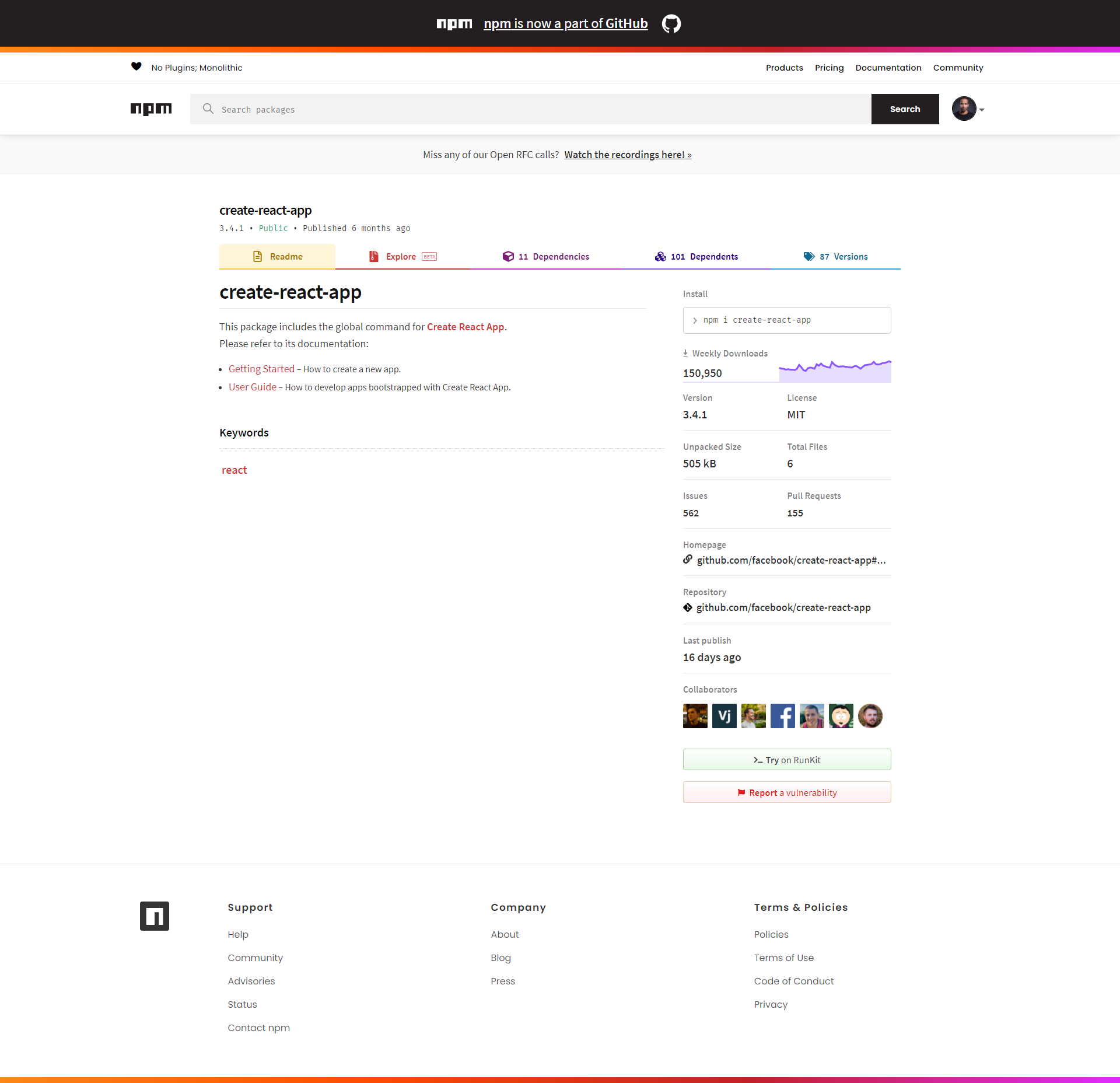This screenshot has width=1120, height=1083.
Task: Click inside the Search packages input field
Action: tap(525, 109)
